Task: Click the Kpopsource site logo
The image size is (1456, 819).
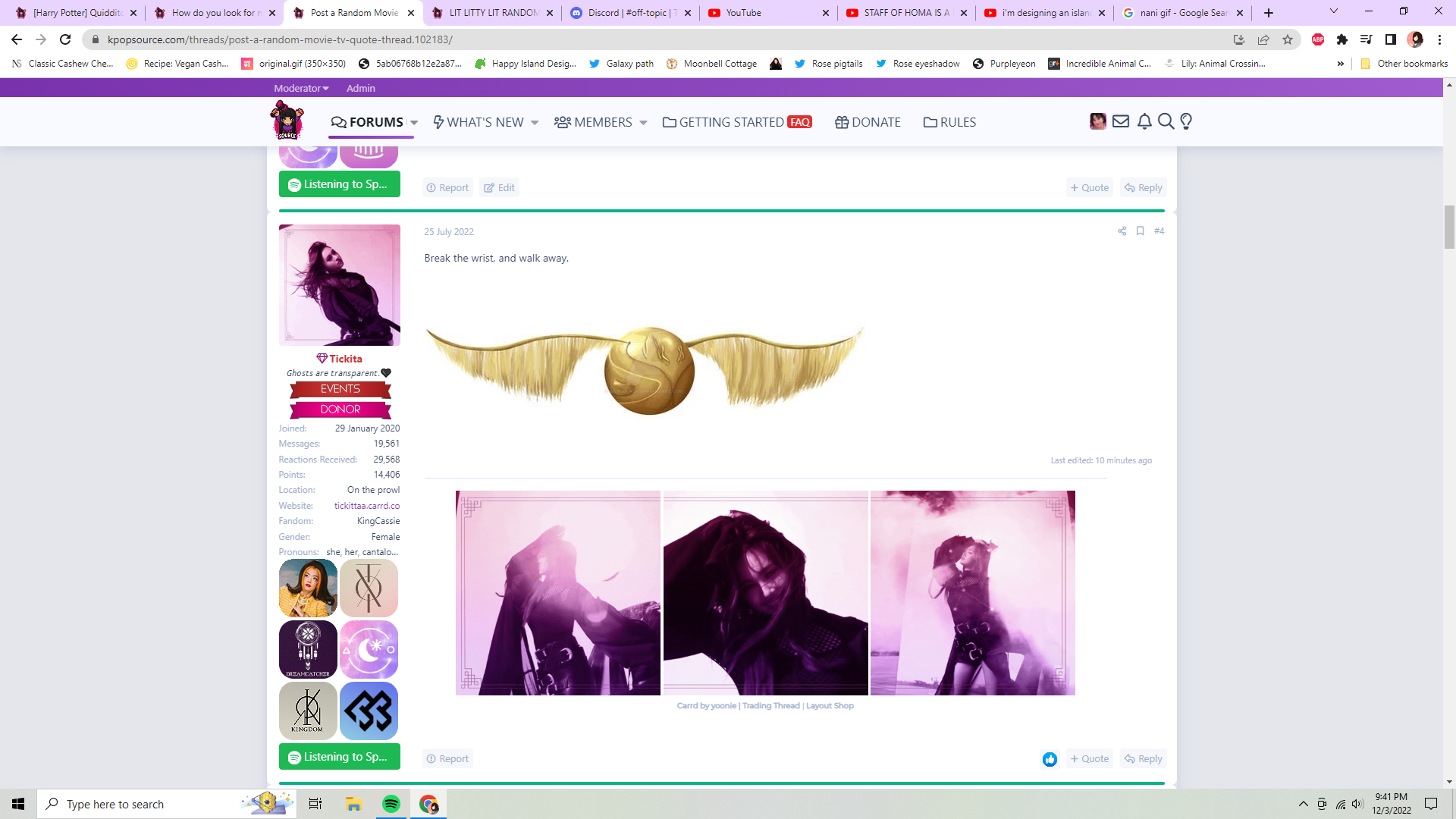Action: pos(287,121)
